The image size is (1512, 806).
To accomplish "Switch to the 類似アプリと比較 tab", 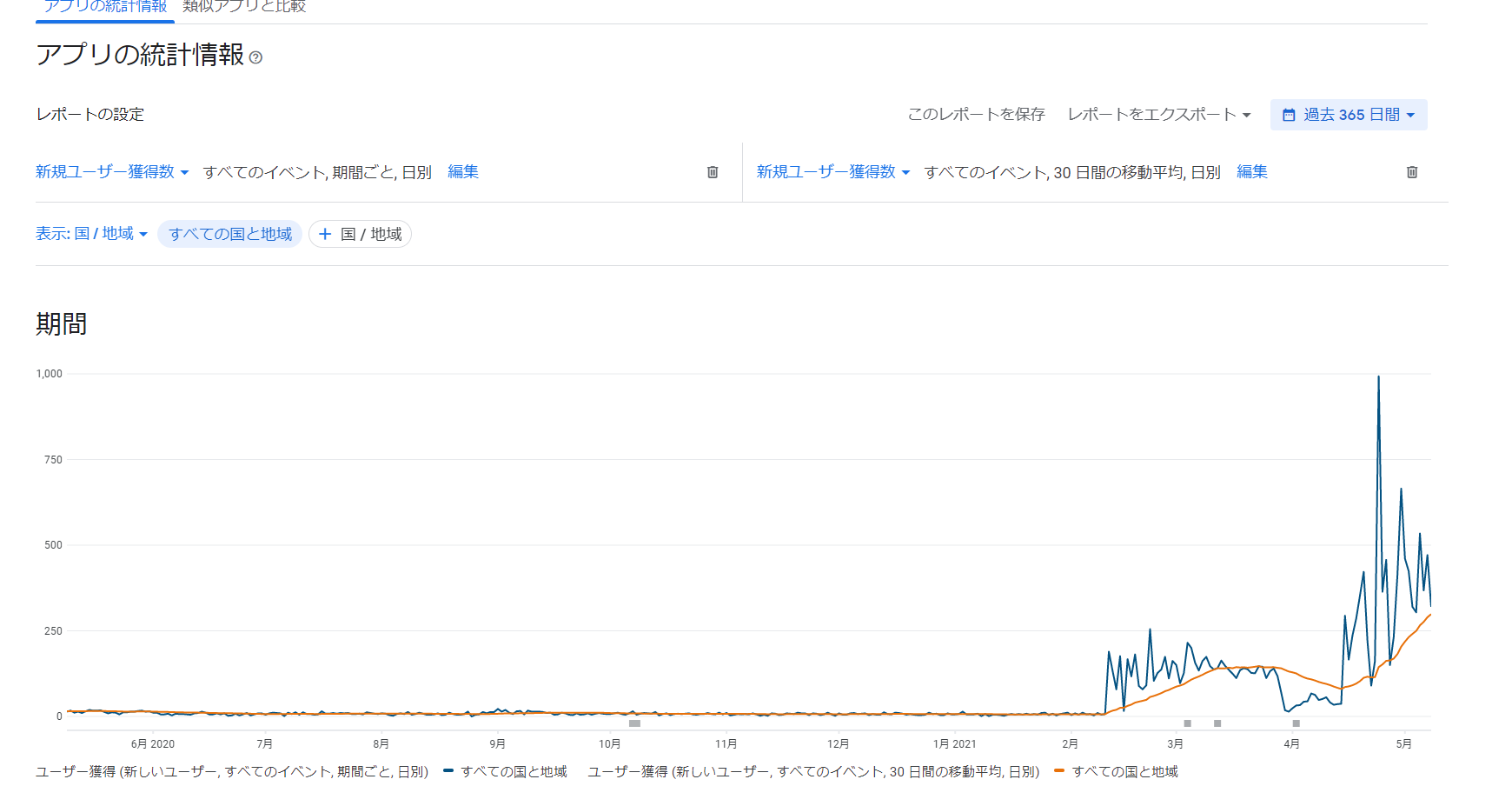I will [x=244, y=7].
